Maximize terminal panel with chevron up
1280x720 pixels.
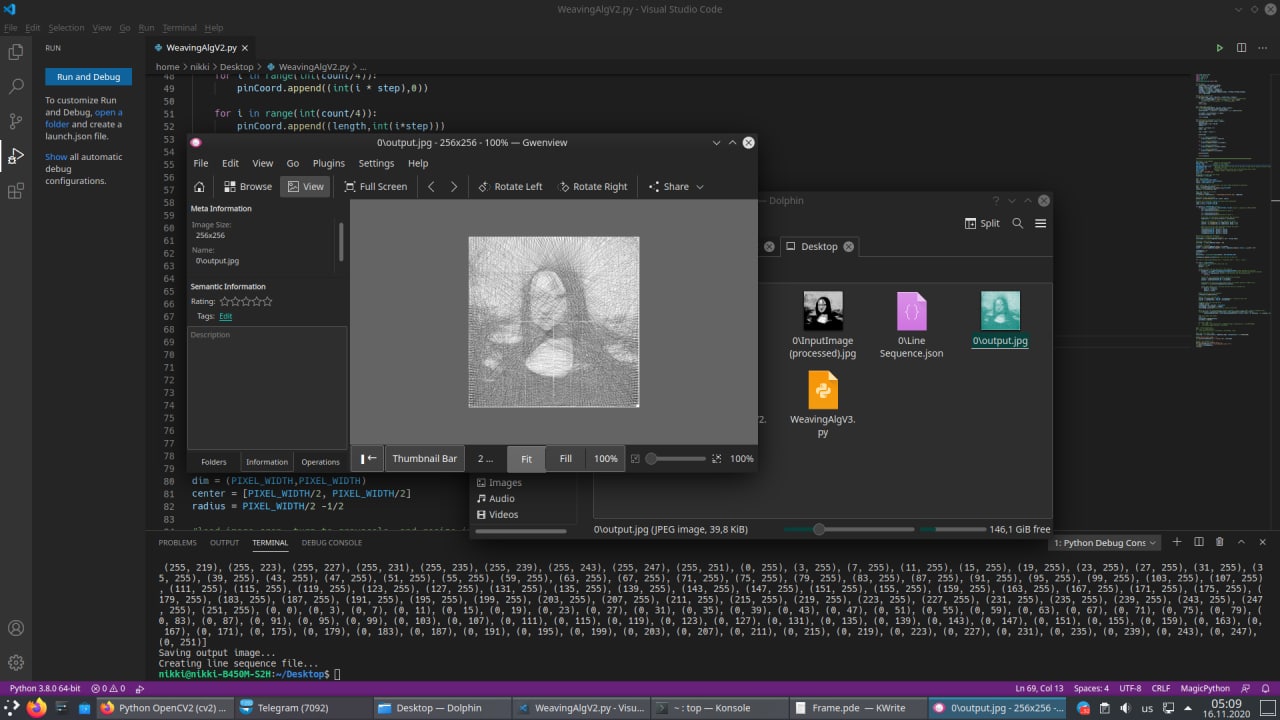coord(1241,542)
